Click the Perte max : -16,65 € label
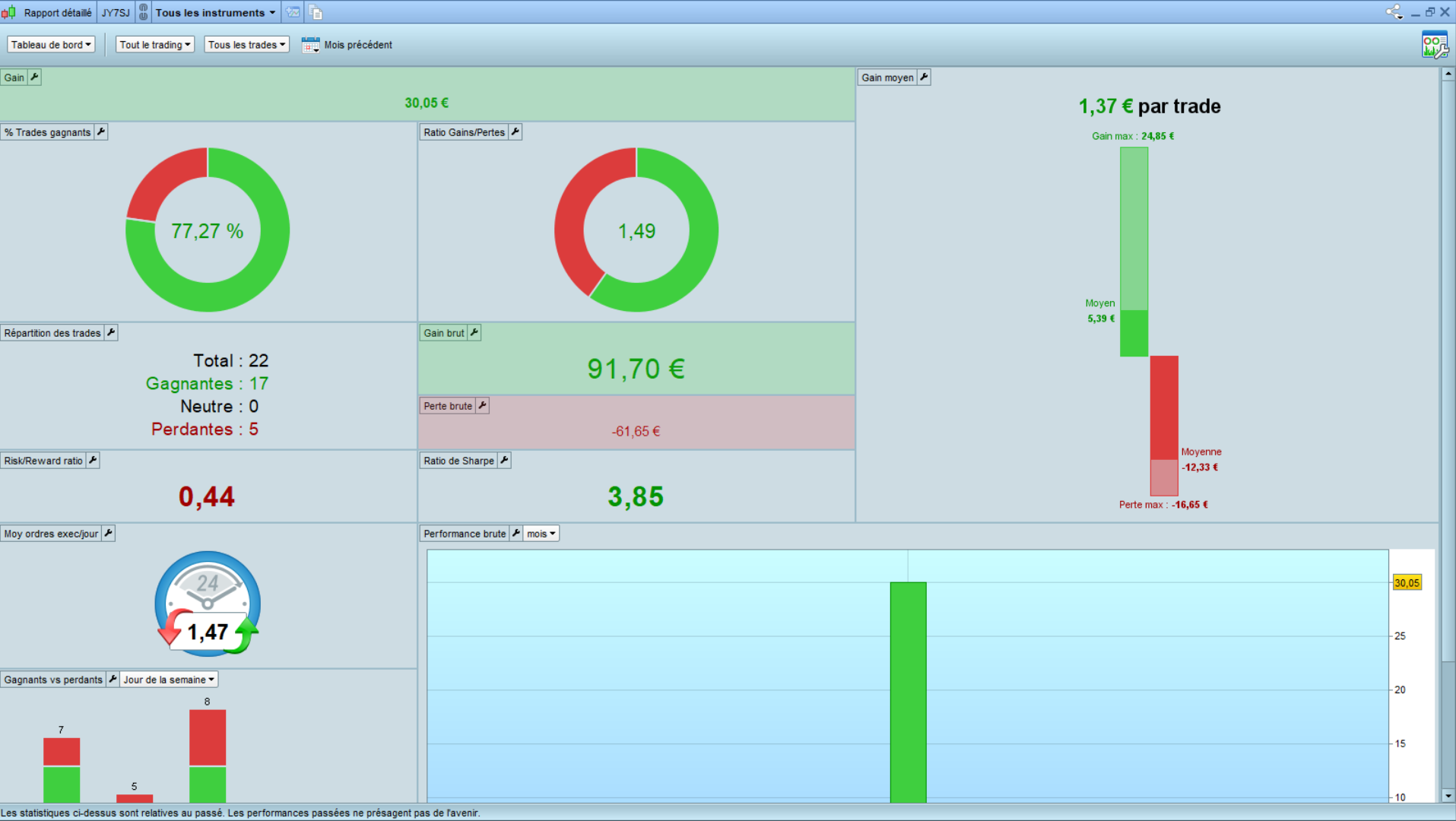The width and height of the screenshot is (1456, 821). [x=1163, y=505]
